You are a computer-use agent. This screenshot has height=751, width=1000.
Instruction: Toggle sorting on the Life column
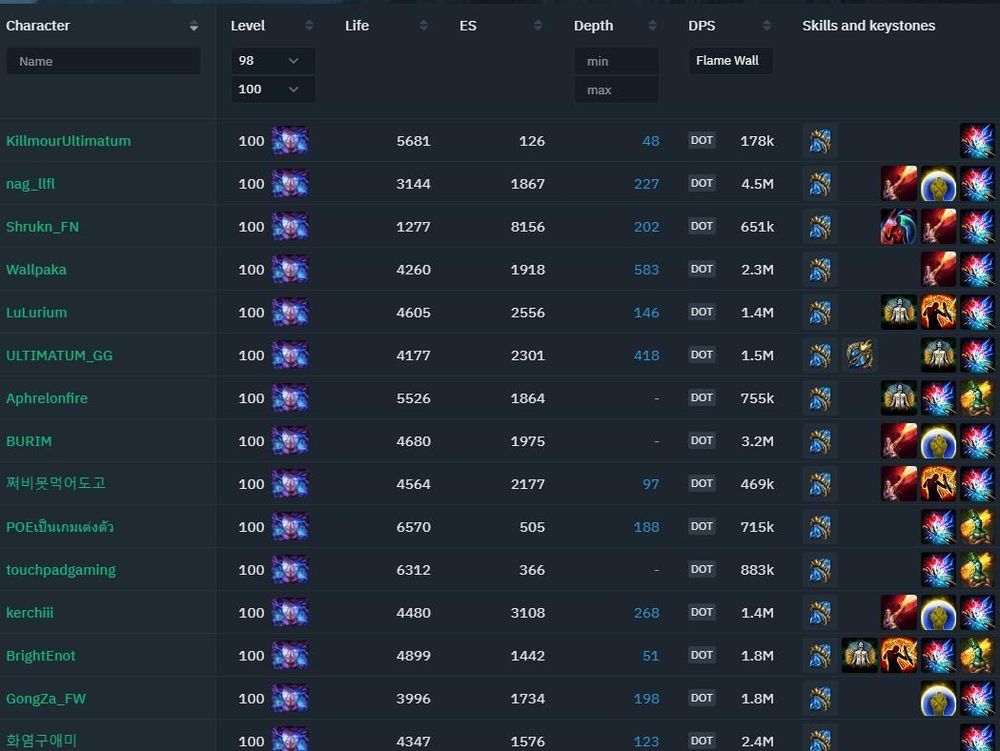(x=423, y=26)
